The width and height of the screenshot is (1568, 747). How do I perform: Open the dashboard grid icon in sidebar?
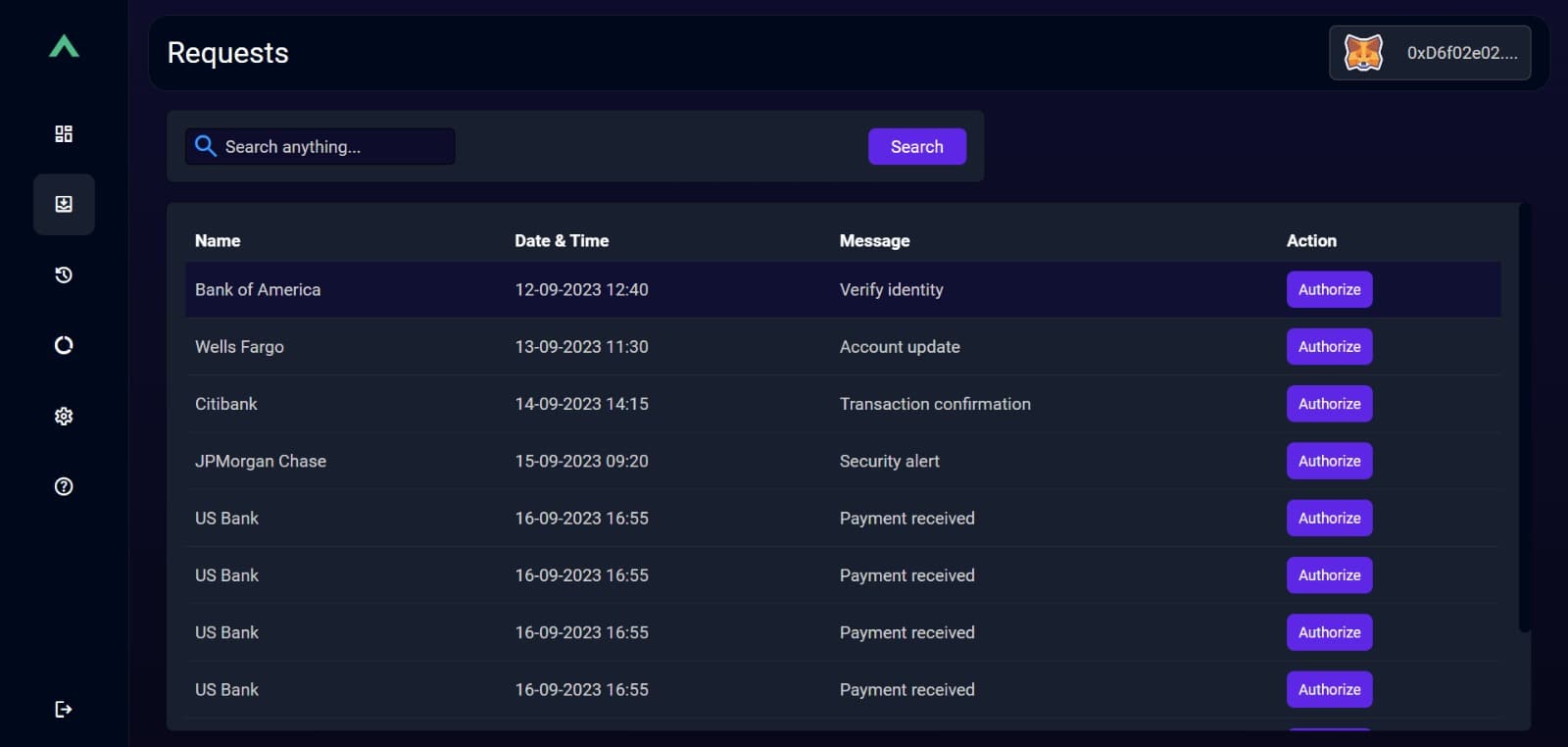[63, 132]
